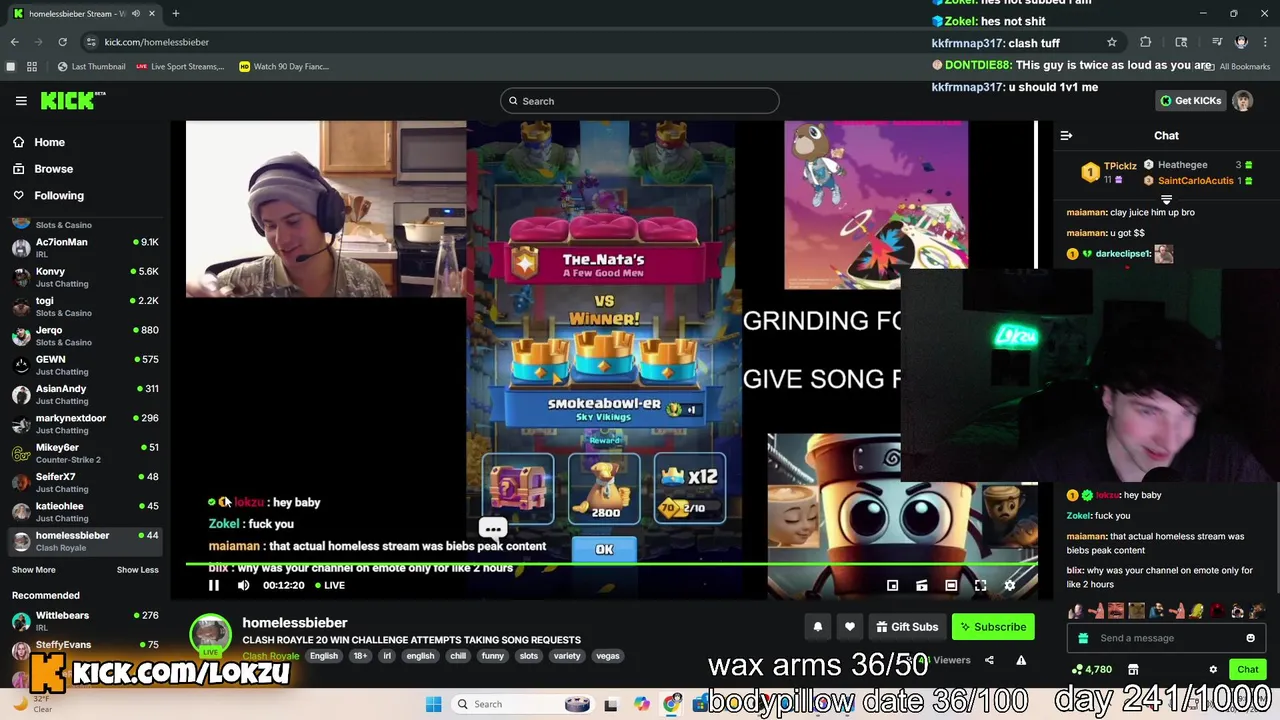1280x720 pixels.
Task: Share the stream via share icon
Action: (x=989, y=660)
